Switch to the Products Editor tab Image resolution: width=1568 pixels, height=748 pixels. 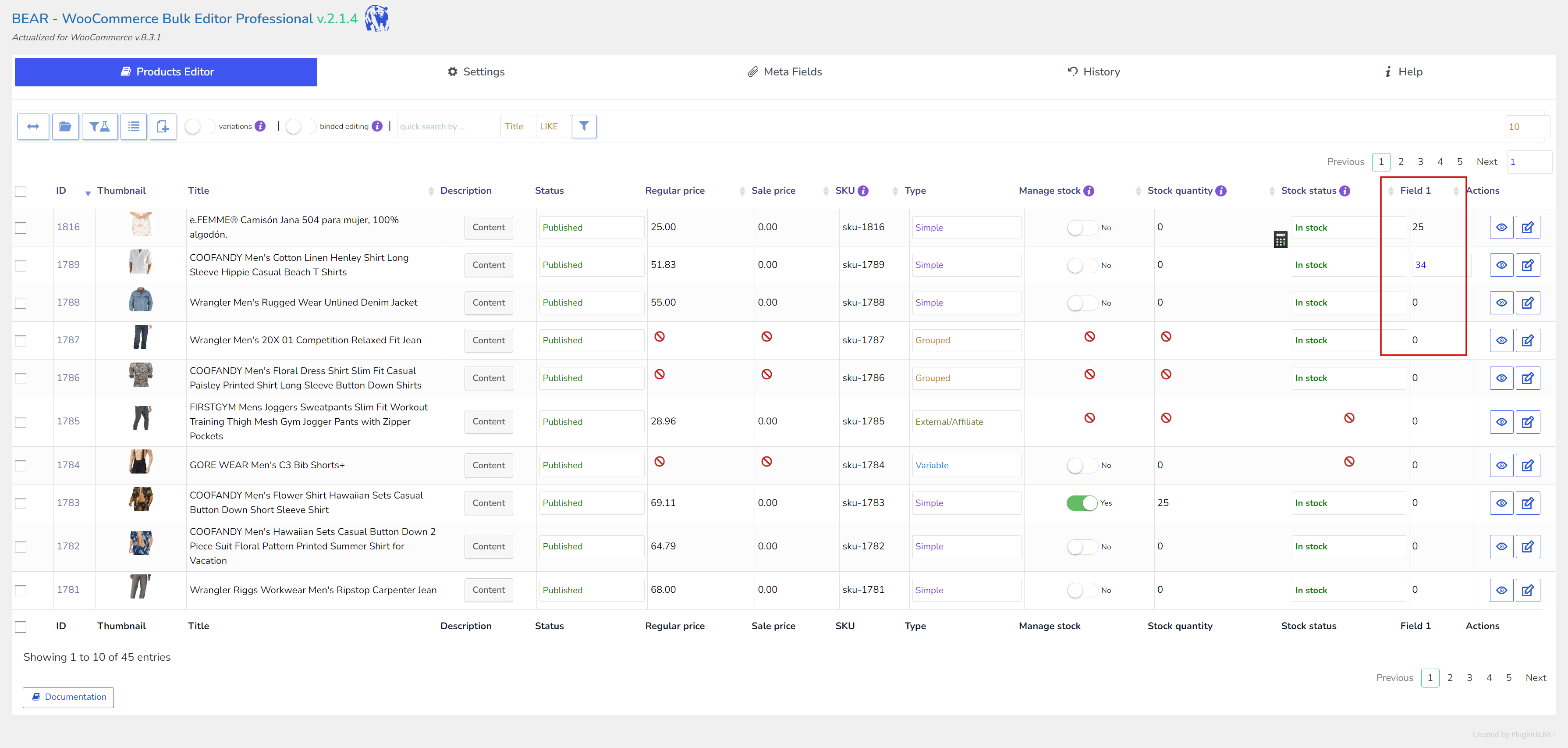pyautogui.click(x=166, y=72)
